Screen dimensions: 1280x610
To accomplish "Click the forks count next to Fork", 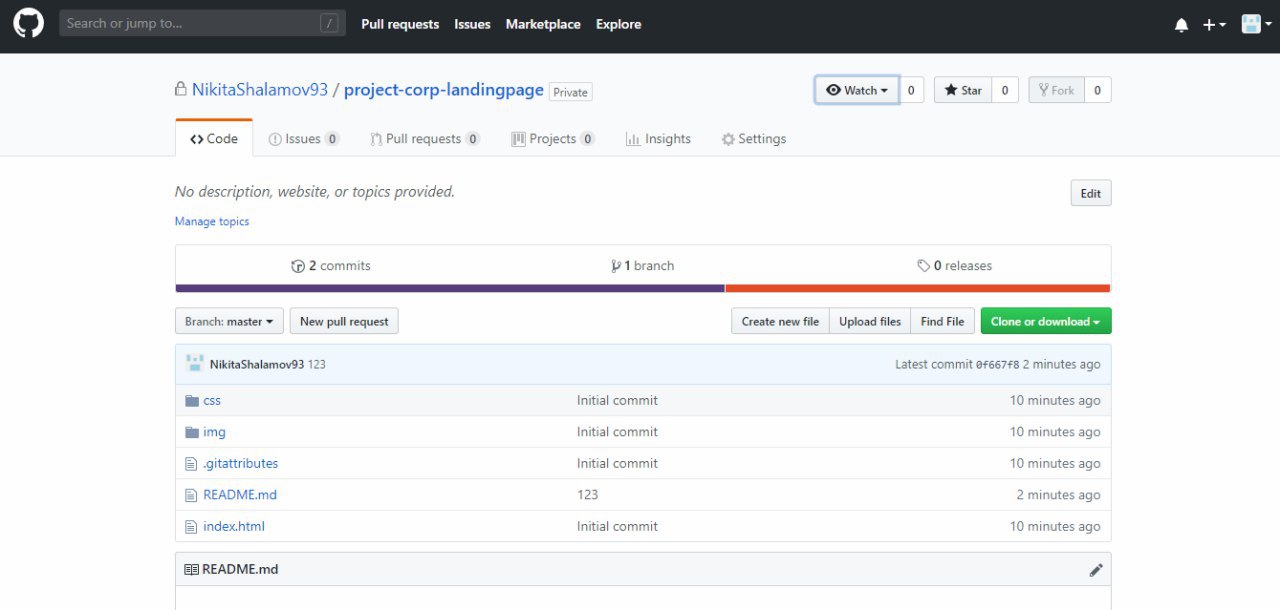I will click(x=1097, y=90).
